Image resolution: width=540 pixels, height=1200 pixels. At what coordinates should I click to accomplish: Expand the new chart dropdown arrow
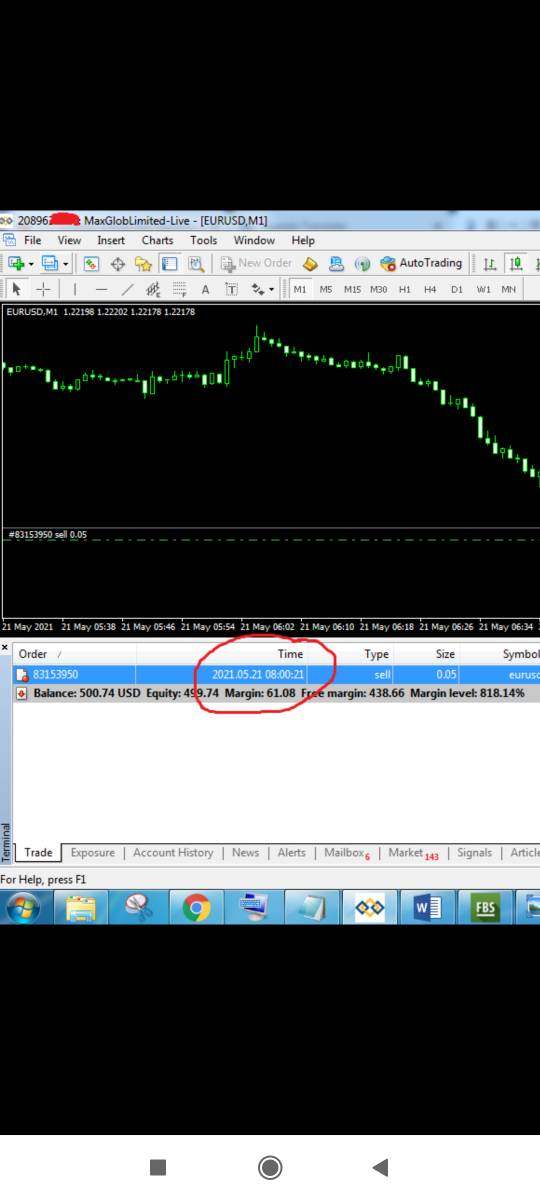(x=31, y=264)
